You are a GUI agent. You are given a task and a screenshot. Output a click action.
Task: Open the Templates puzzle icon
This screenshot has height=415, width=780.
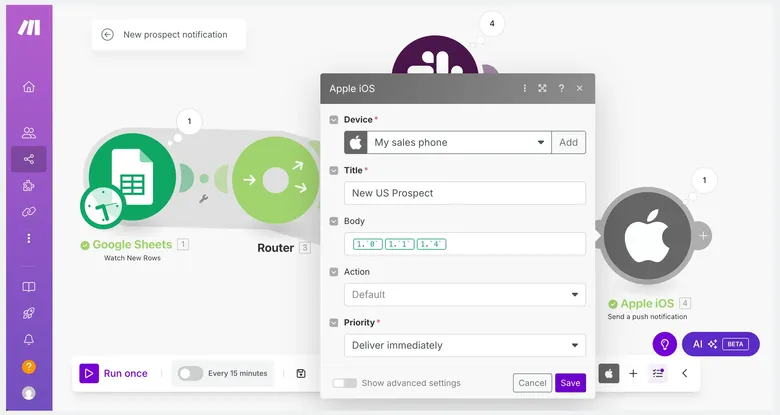[x=29, y=186]
